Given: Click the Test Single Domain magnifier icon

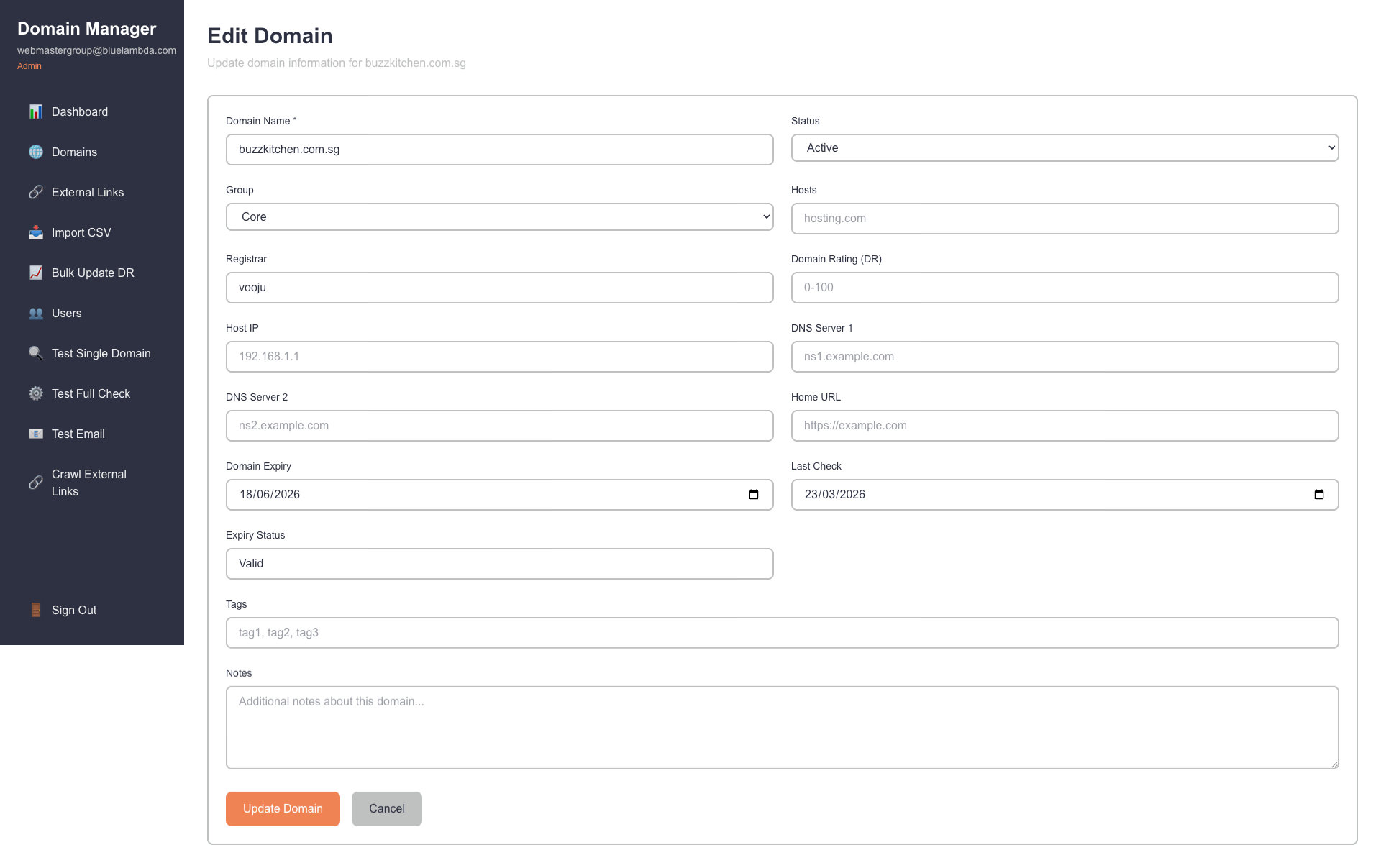Looking at the screenshot, I should tap(36, 353).
